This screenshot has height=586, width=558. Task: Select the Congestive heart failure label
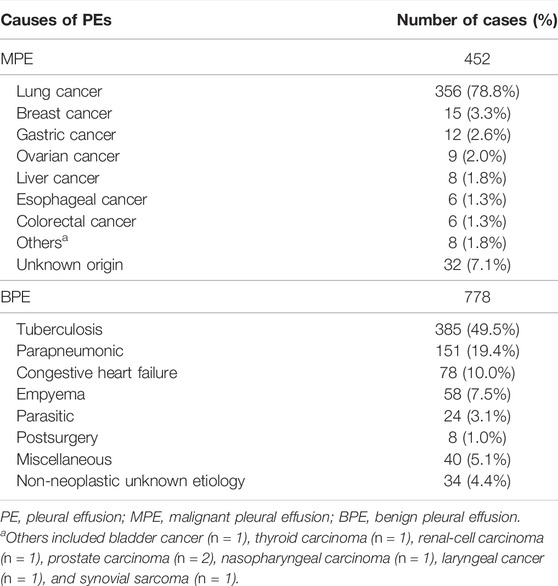(97, 373)
